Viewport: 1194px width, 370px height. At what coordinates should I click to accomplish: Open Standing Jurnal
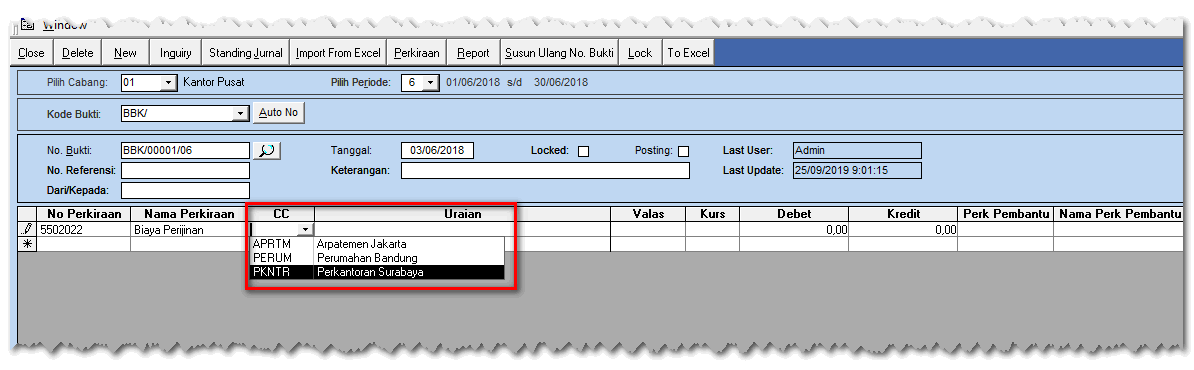coord(246,53)
